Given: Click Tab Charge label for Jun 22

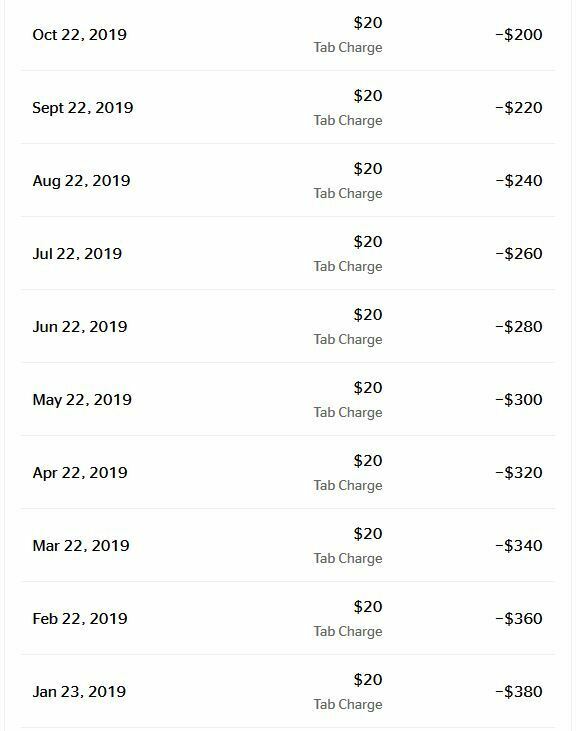Looking at the screenshot, I should click(x=348, y=339).
